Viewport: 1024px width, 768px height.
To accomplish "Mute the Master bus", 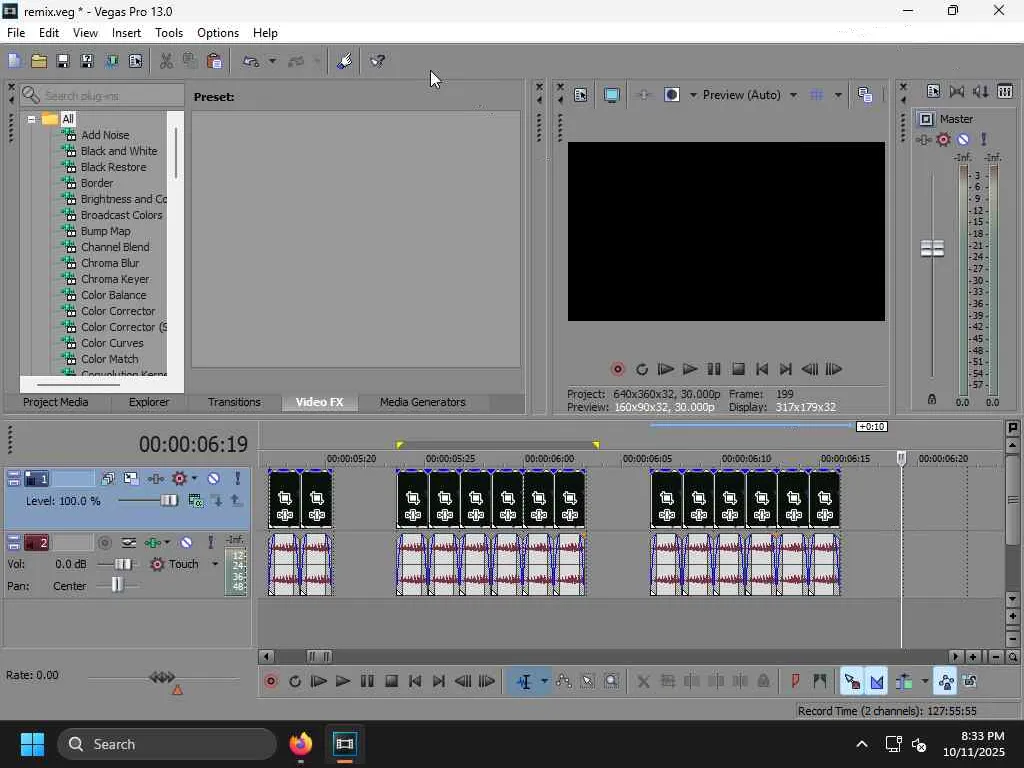I will click(963, 139).
